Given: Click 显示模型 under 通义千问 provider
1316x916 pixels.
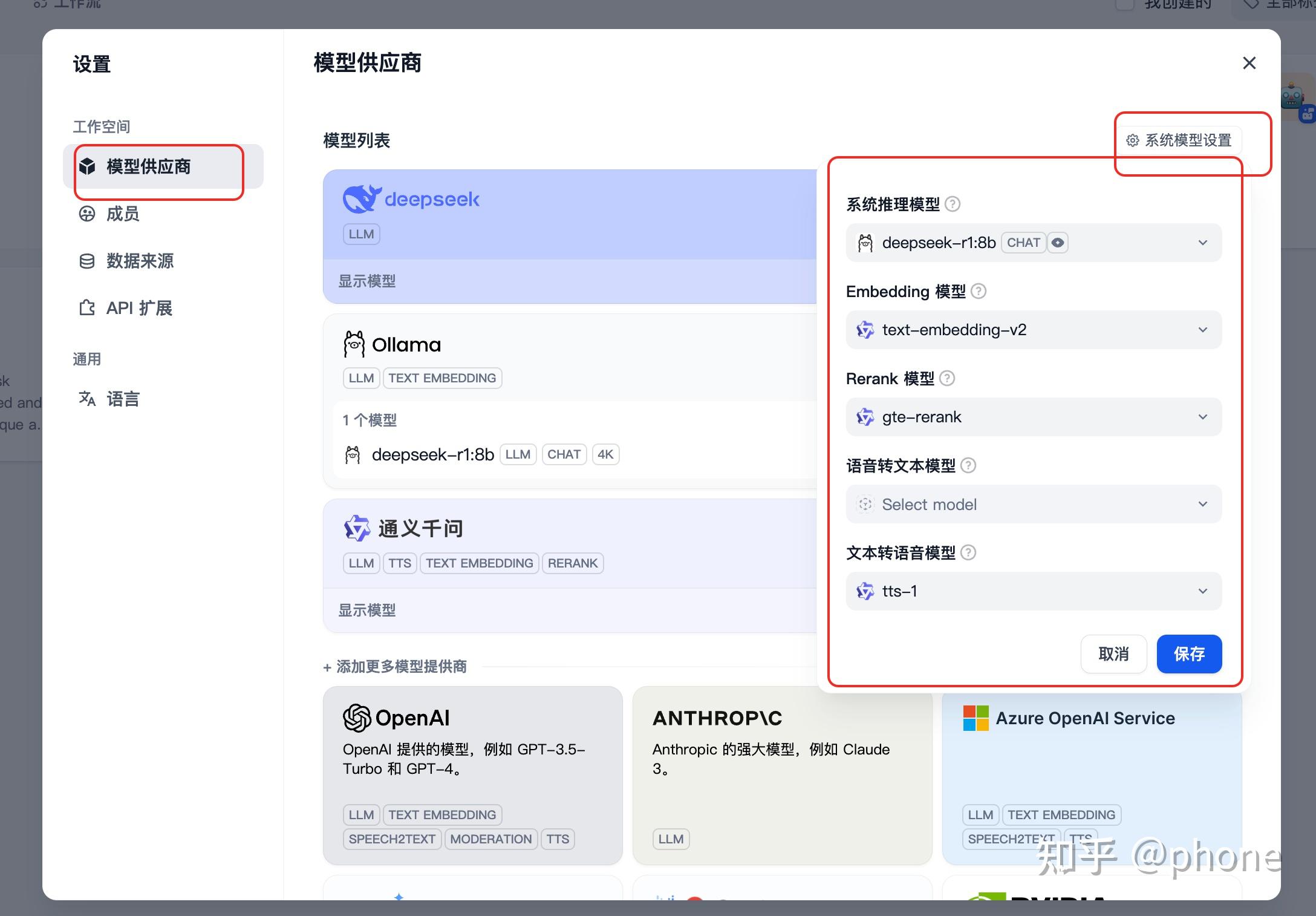Looking at the screenshot, I should pyautogui.click(x=366, y=610).
